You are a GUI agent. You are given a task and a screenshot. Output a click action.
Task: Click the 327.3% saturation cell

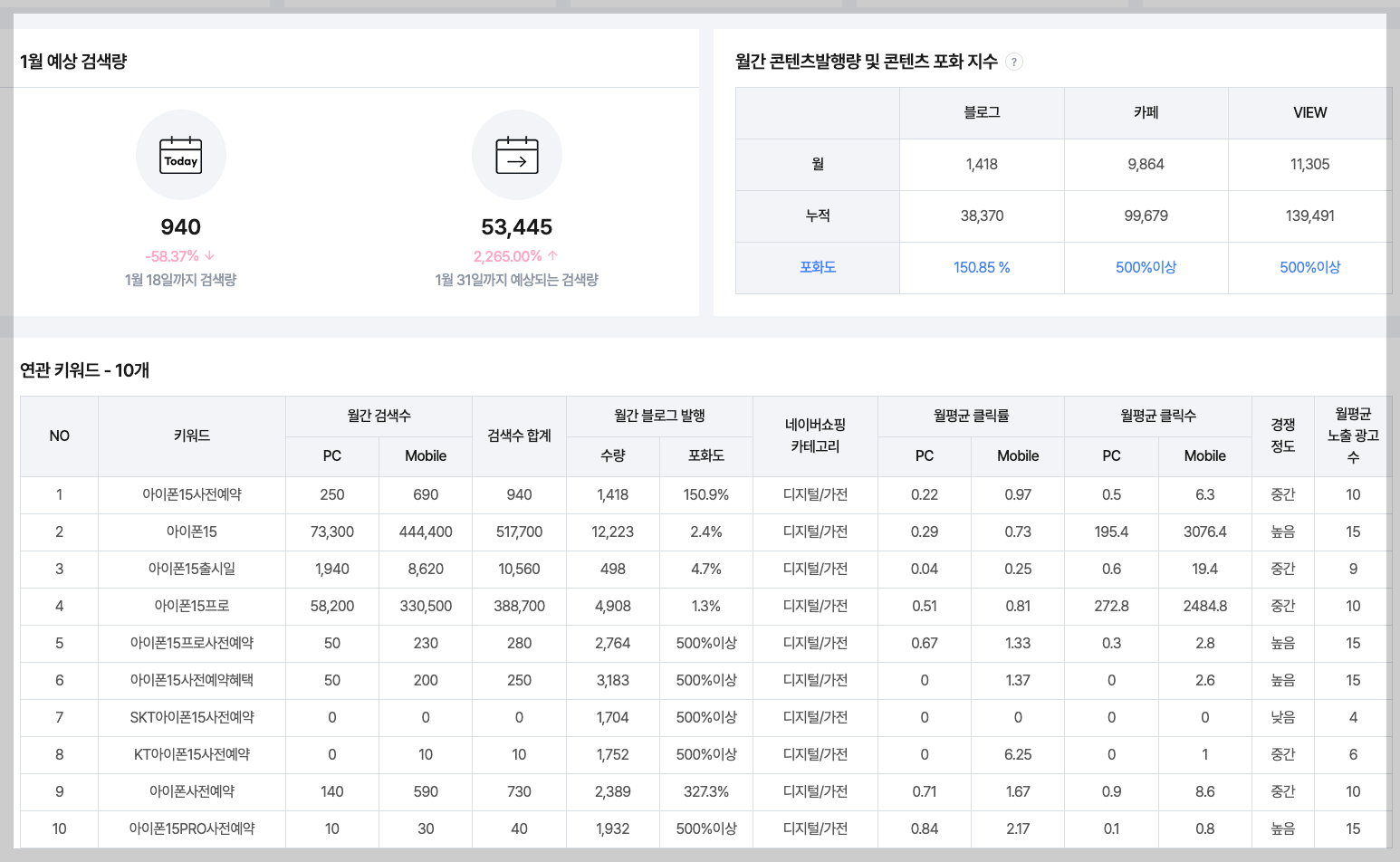(706, 791)
